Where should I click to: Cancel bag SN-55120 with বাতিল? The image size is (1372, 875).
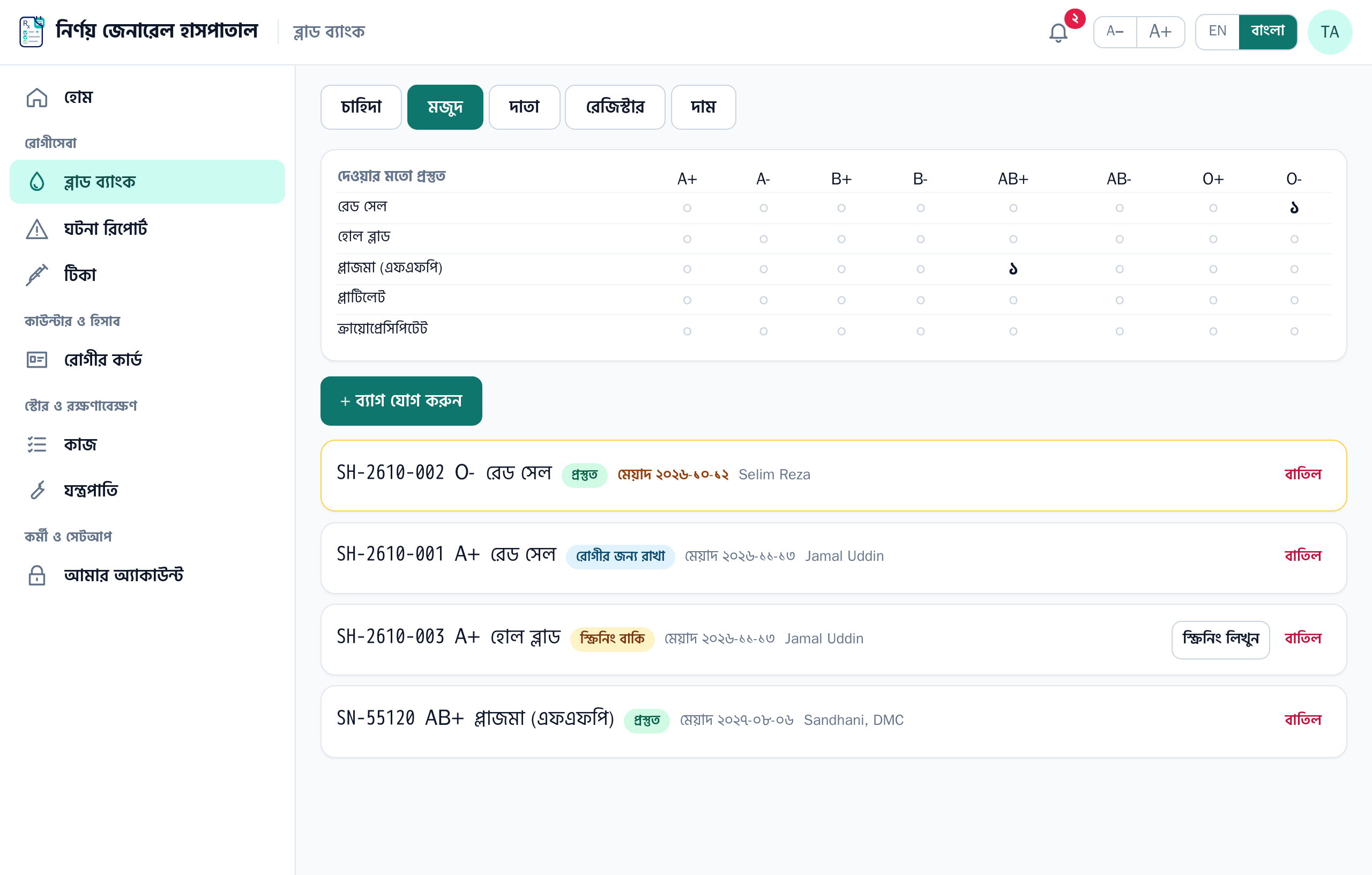pyautogui.click(x=1302, y=720)
